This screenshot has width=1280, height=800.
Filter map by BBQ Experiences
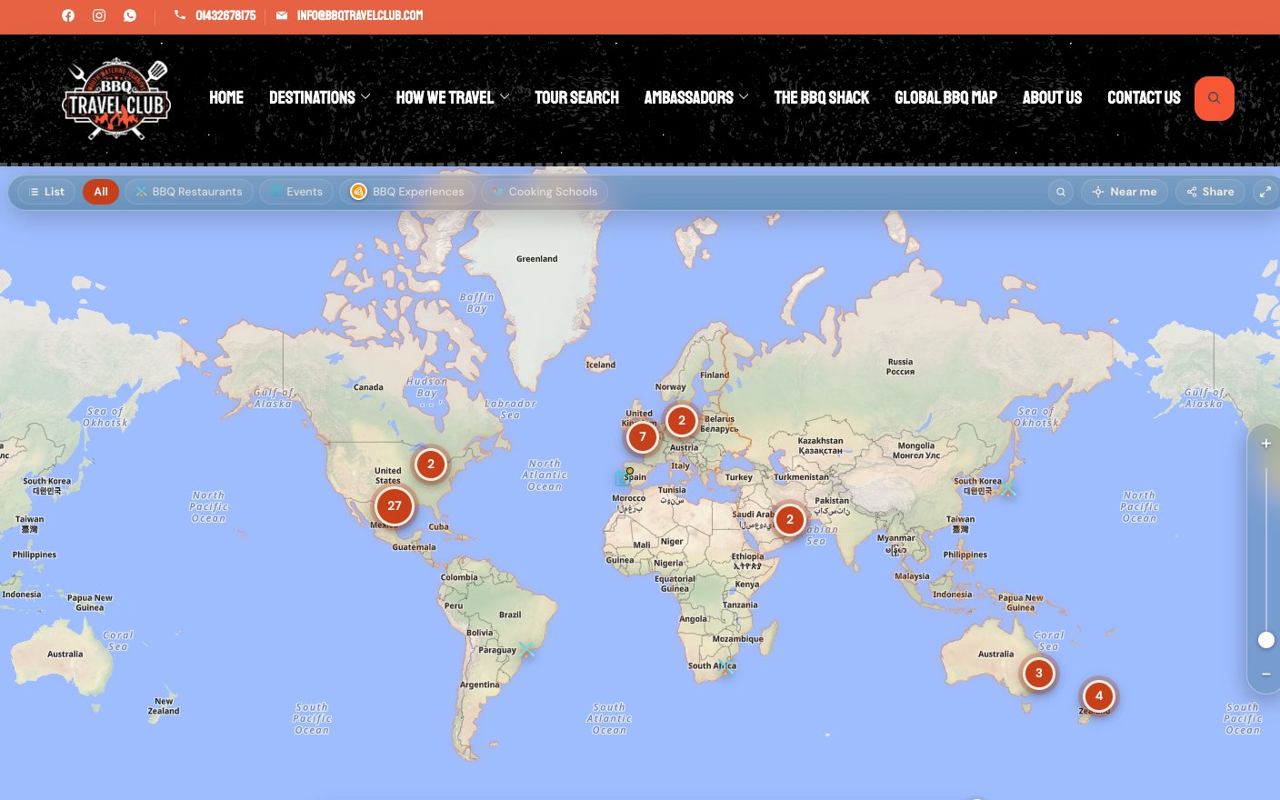point(407,192)
